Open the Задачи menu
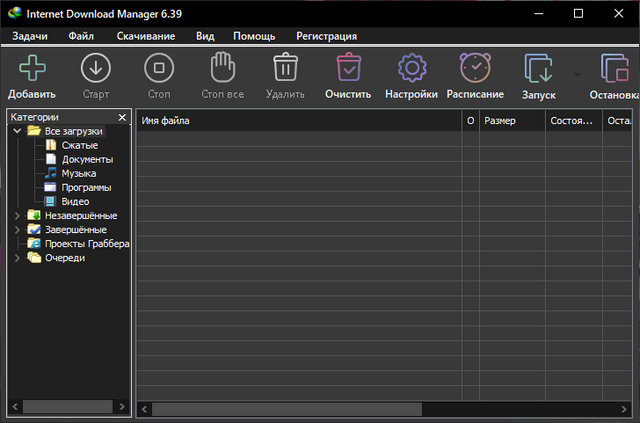The image size is (640, 423). (30, 36)
